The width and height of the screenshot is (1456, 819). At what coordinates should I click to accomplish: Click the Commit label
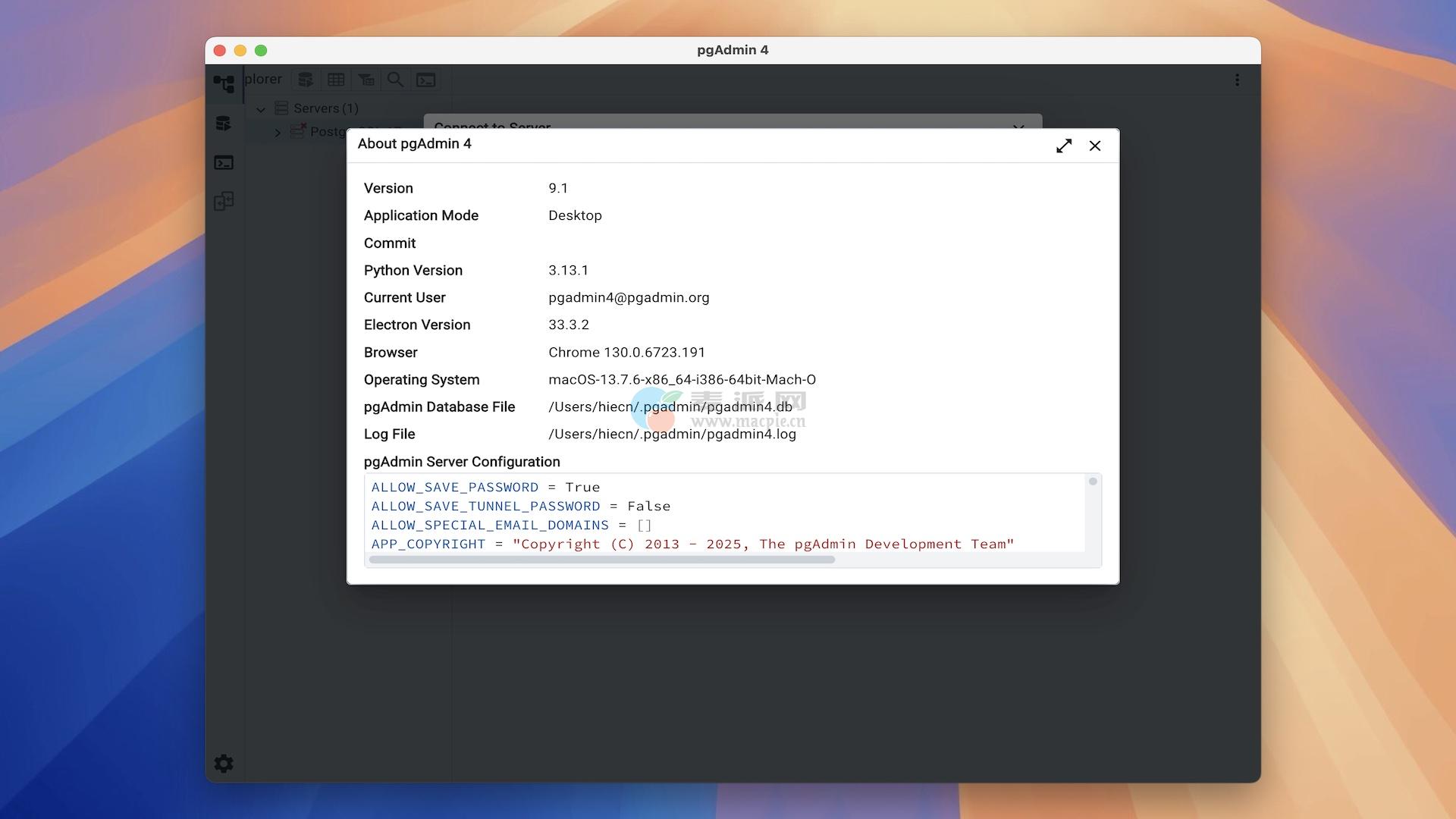390,243
